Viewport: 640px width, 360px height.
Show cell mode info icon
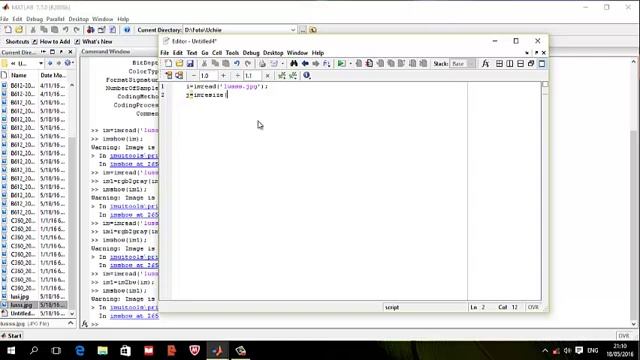tap(307, 76)
